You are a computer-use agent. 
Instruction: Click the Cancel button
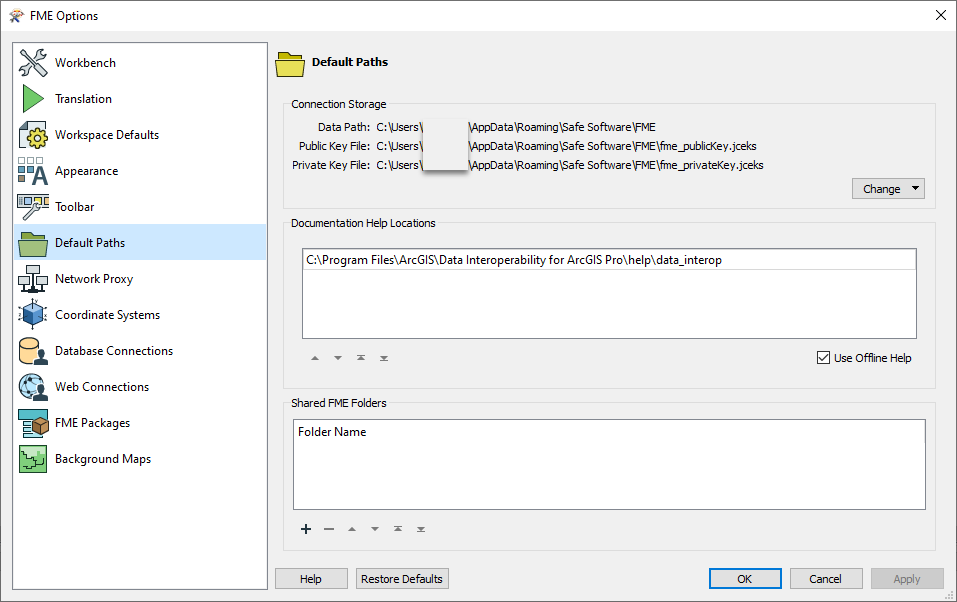tap(825, 579)
